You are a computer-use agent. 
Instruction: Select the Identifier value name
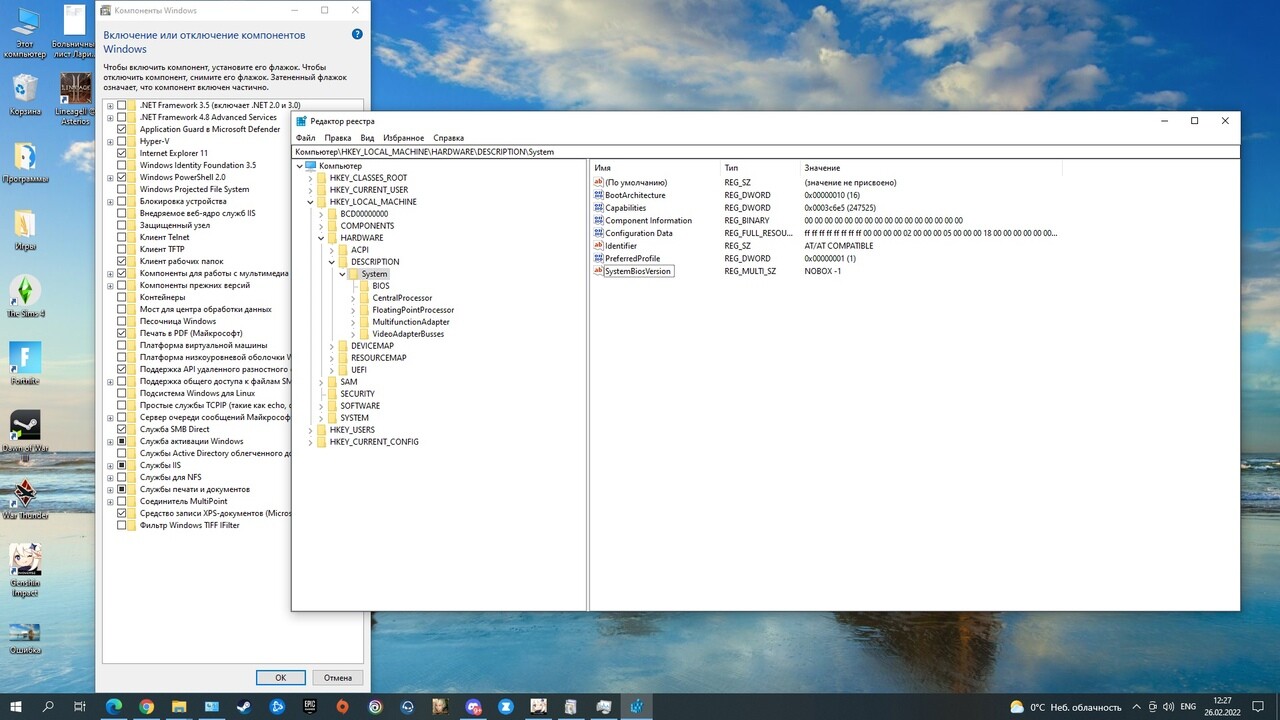coord(621,246)
